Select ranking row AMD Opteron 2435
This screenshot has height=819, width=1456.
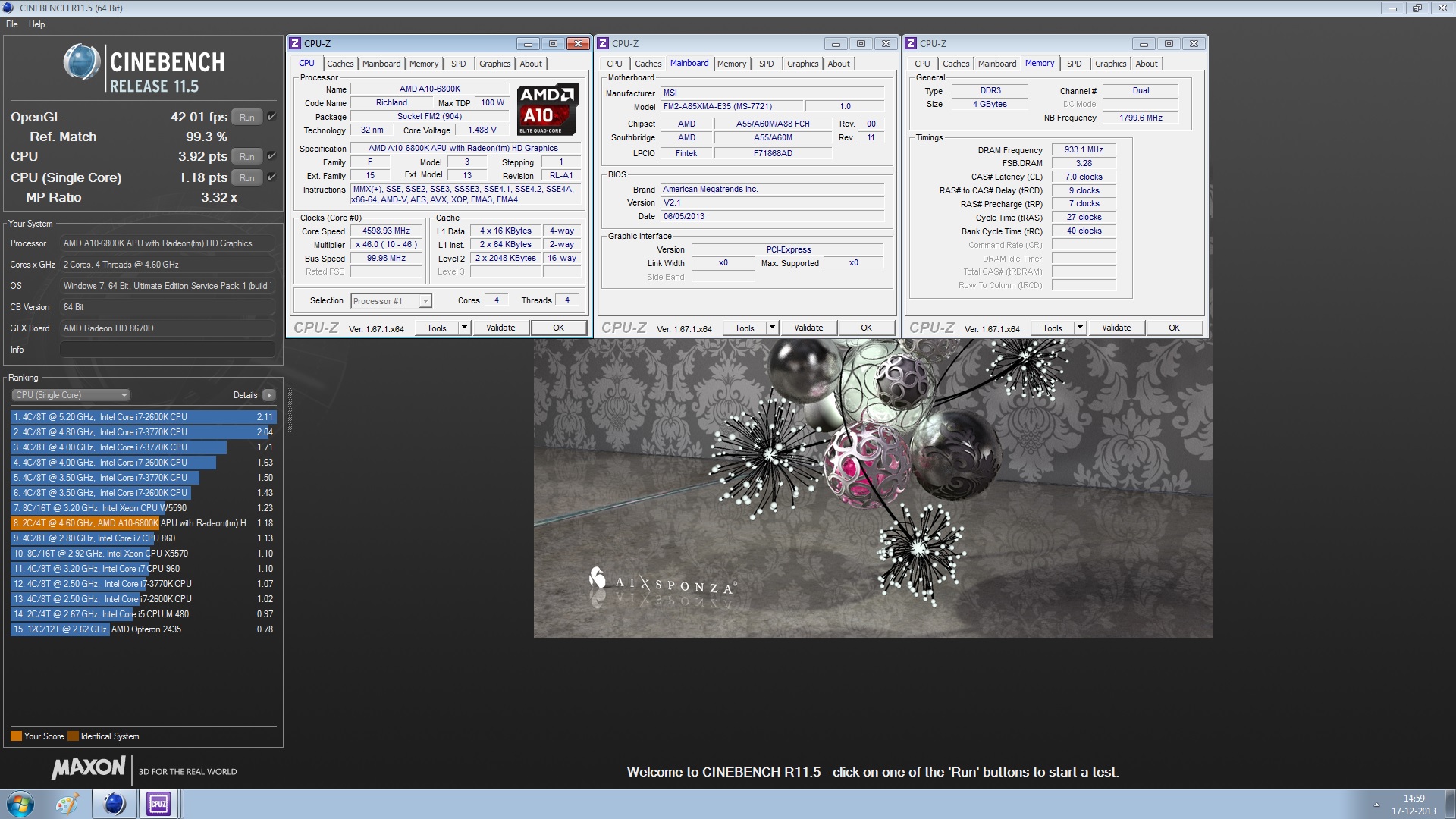tap(143, 629)
